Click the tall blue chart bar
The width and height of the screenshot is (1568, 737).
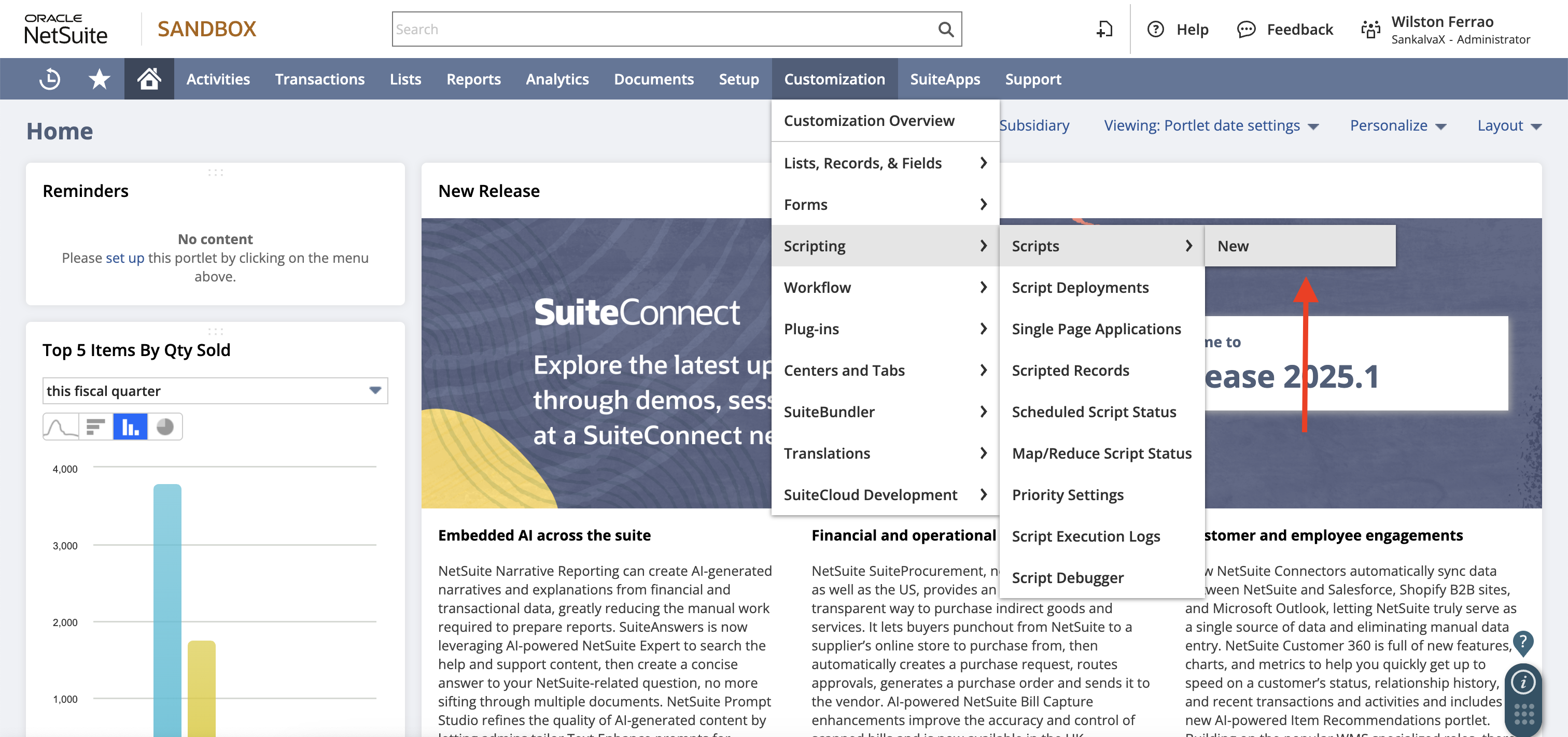[167, 610]
